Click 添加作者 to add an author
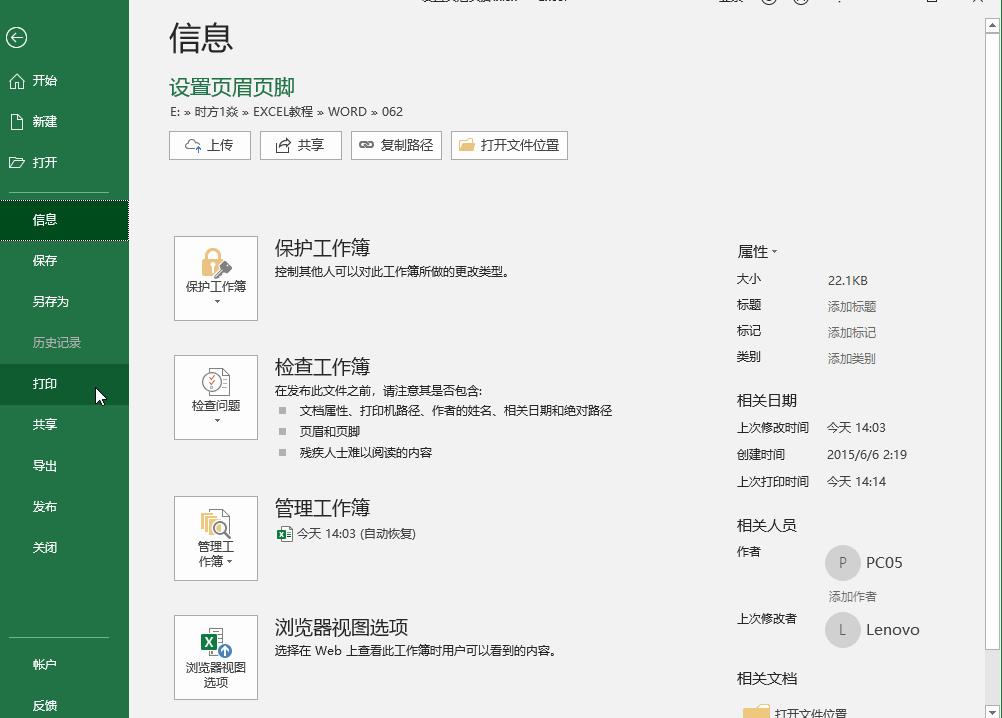1002x718 pixels. coord(852,596)
